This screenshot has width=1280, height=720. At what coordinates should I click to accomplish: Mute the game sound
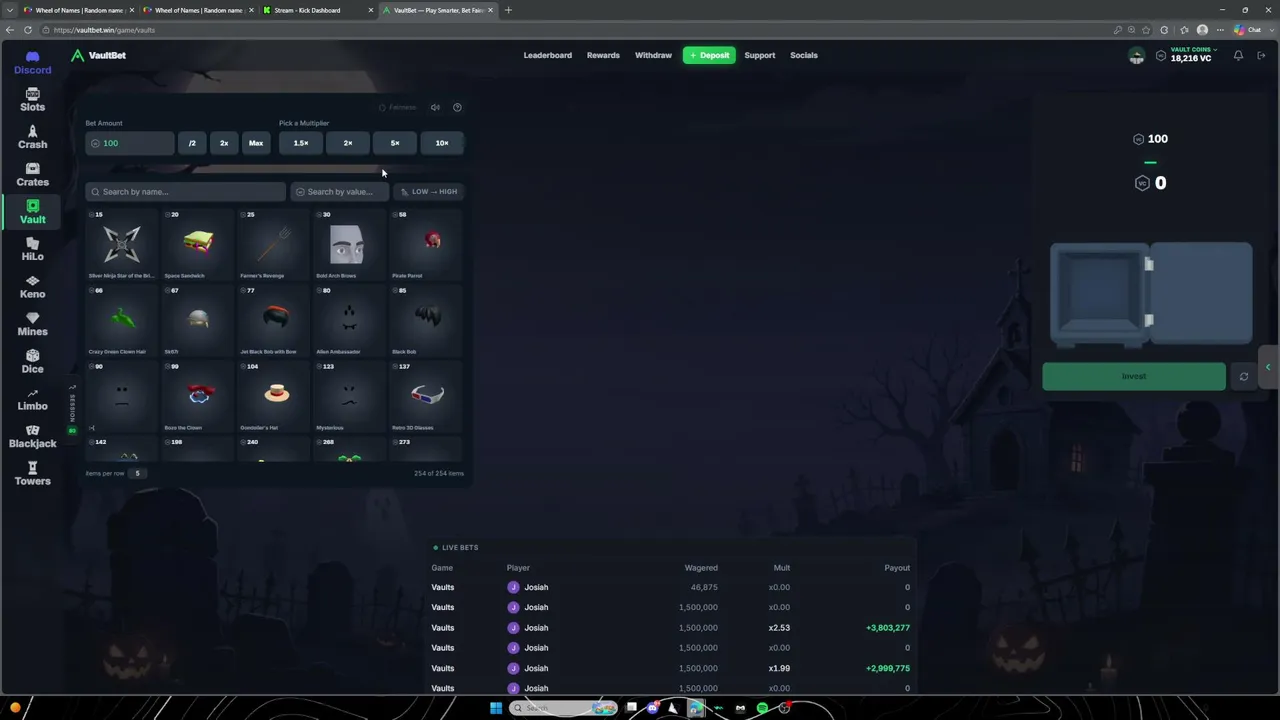[x=435, y=107]
